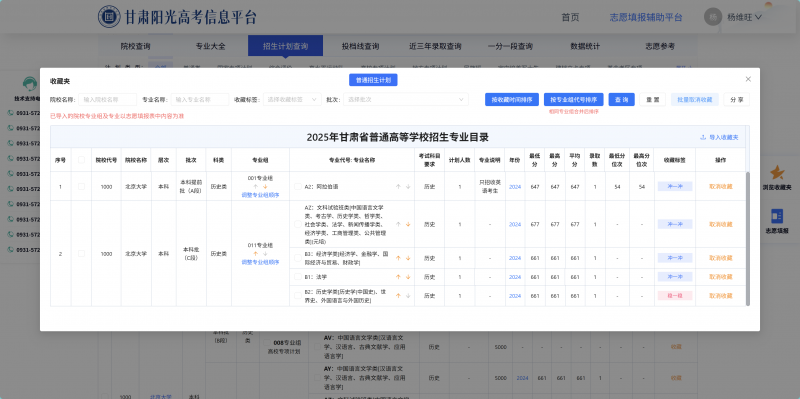Close the favorites dialog with X

point(748,79)
